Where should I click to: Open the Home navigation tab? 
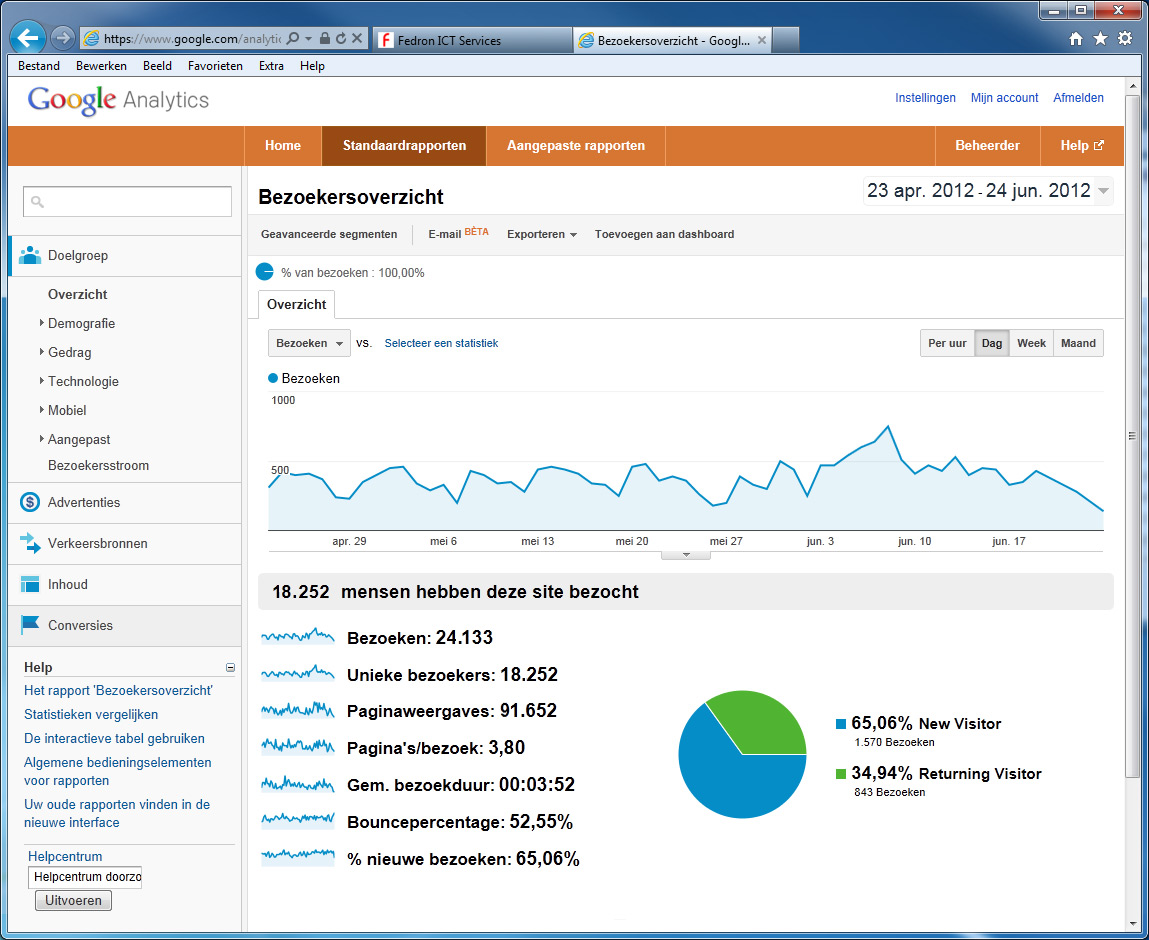click(x=283, y=146)
